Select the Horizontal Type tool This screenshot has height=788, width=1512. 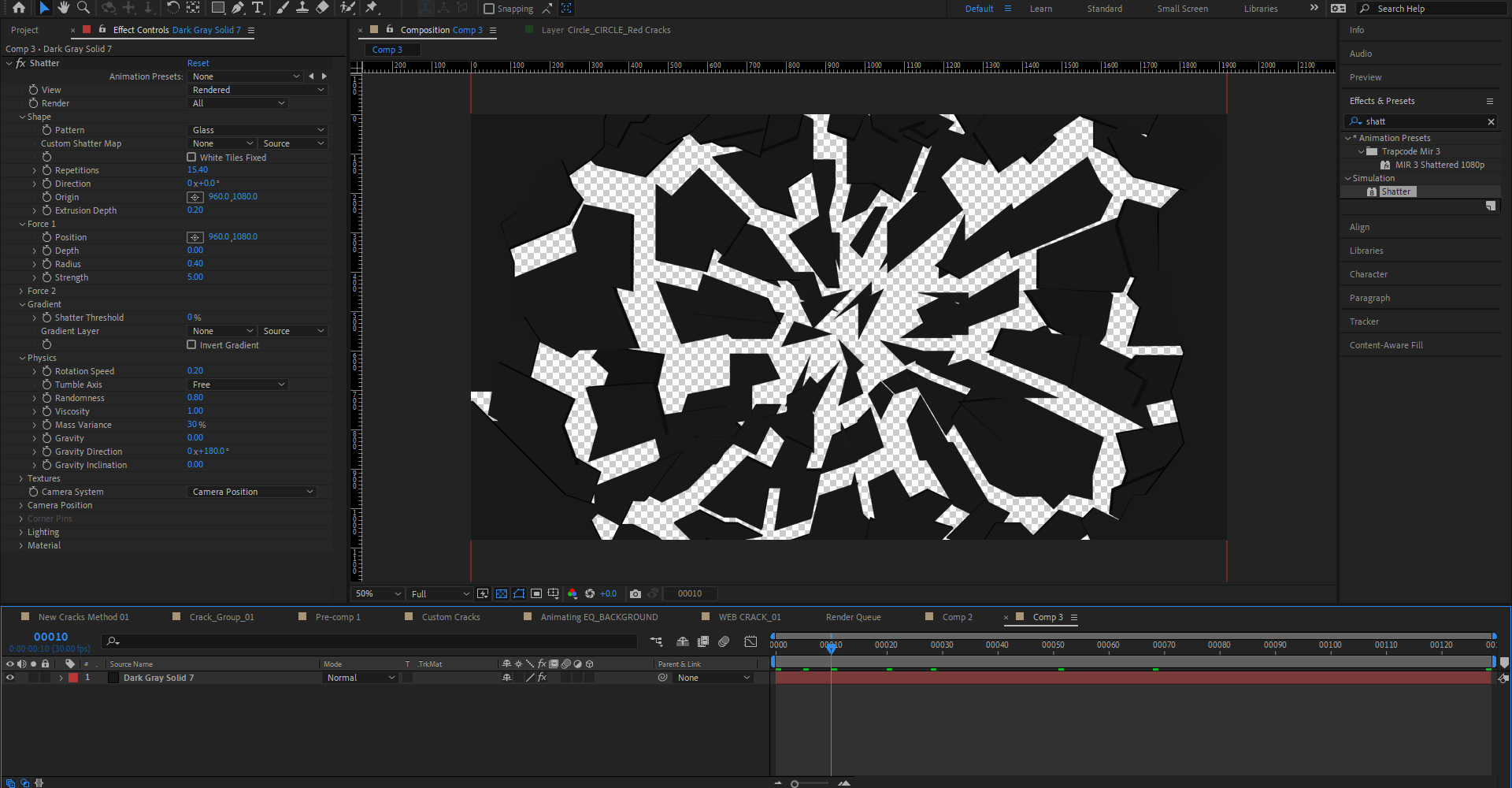click(258, 9)
